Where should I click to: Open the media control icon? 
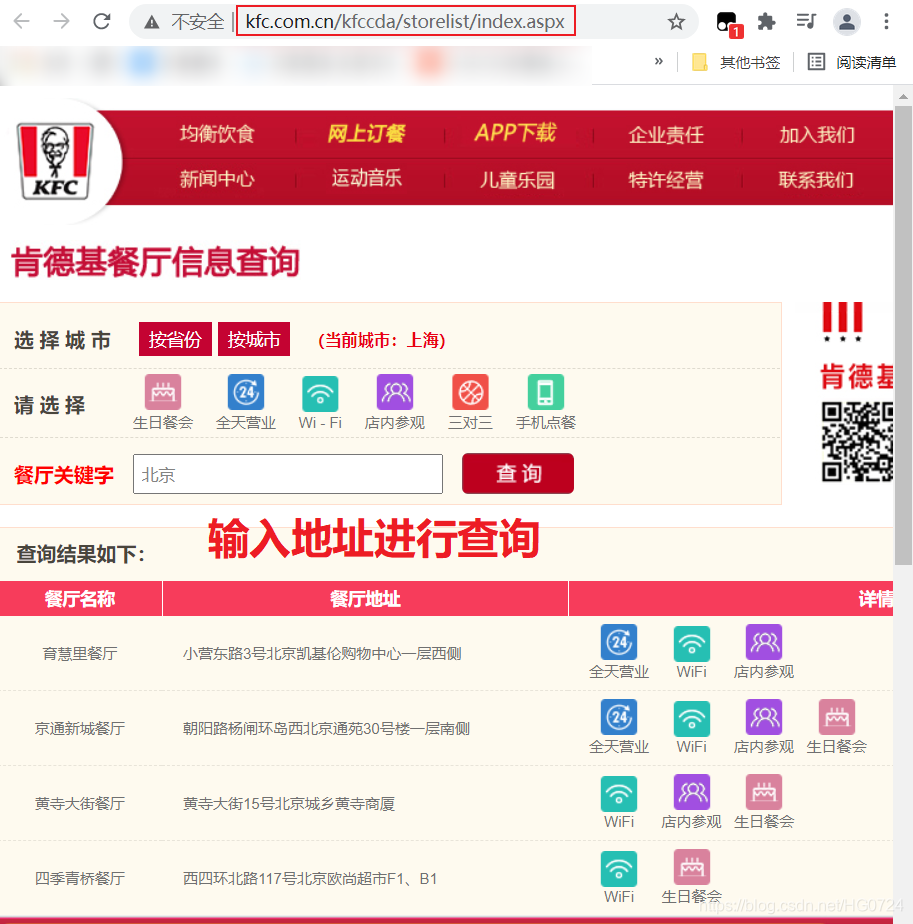pos(806,22)
